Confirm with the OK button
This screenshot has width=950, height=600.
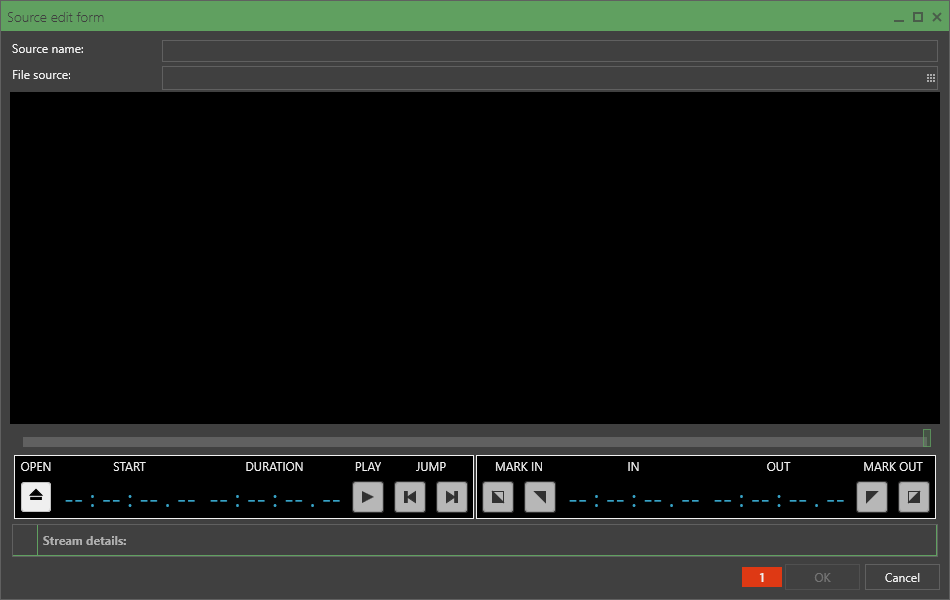click(x=822, y=578)
